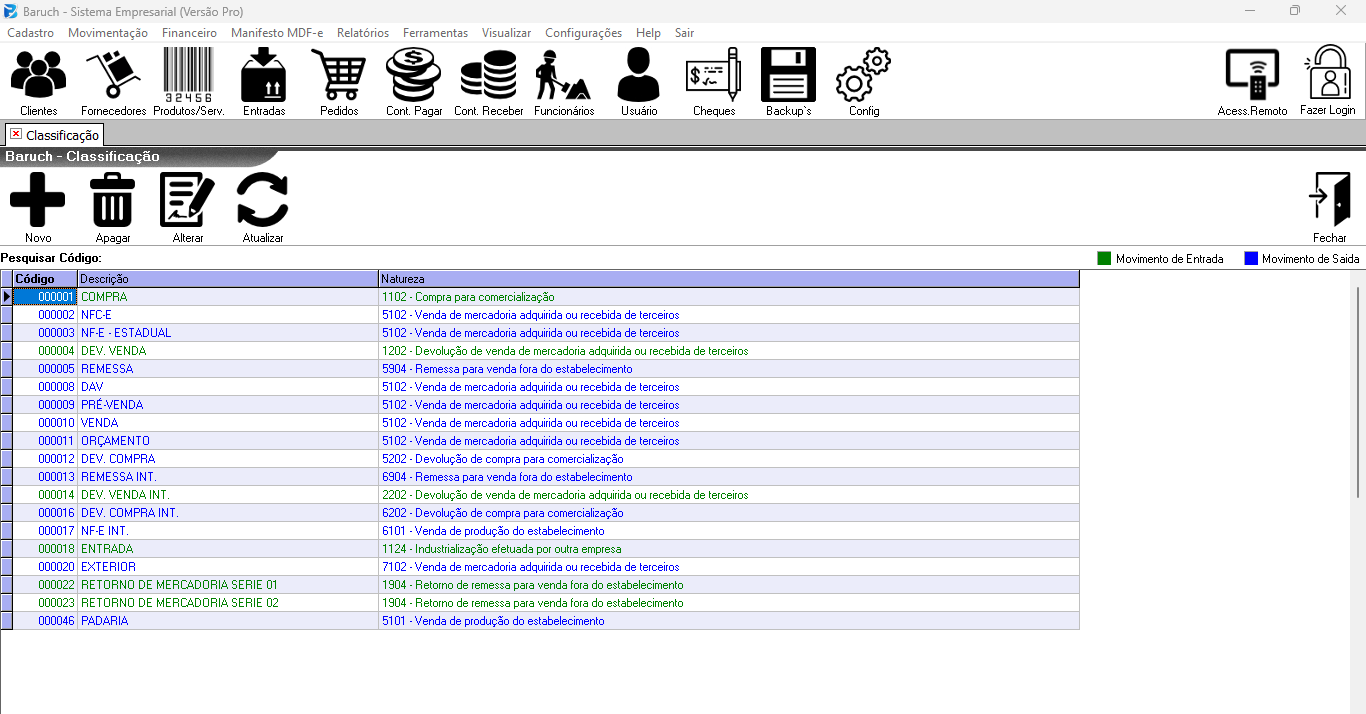The height and width of the screenshot is (714, 1366).
Task: Click the Fazer Login padlock icon
Action: (x=1328, y=74)
